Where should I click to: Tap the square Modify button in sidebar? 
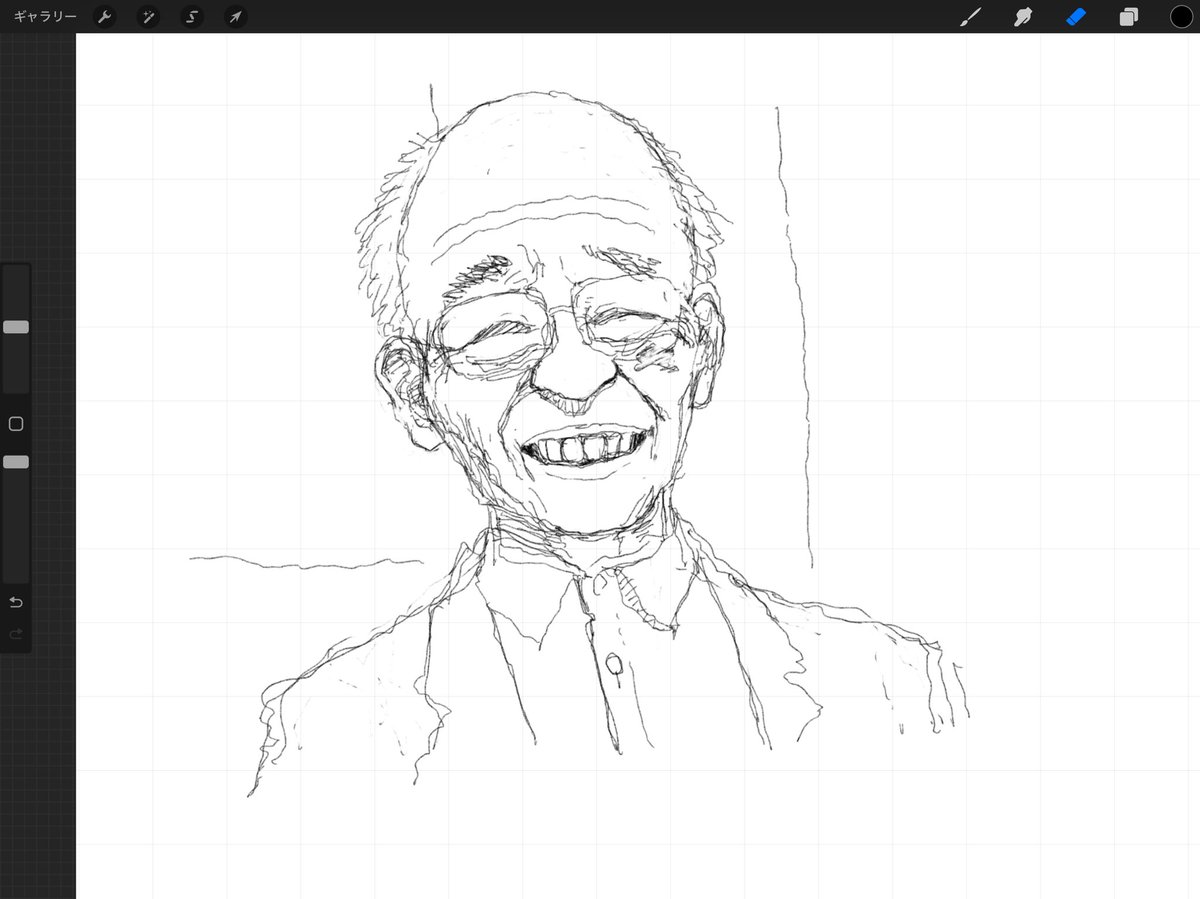pyautogui.click(x=16, y=424)
